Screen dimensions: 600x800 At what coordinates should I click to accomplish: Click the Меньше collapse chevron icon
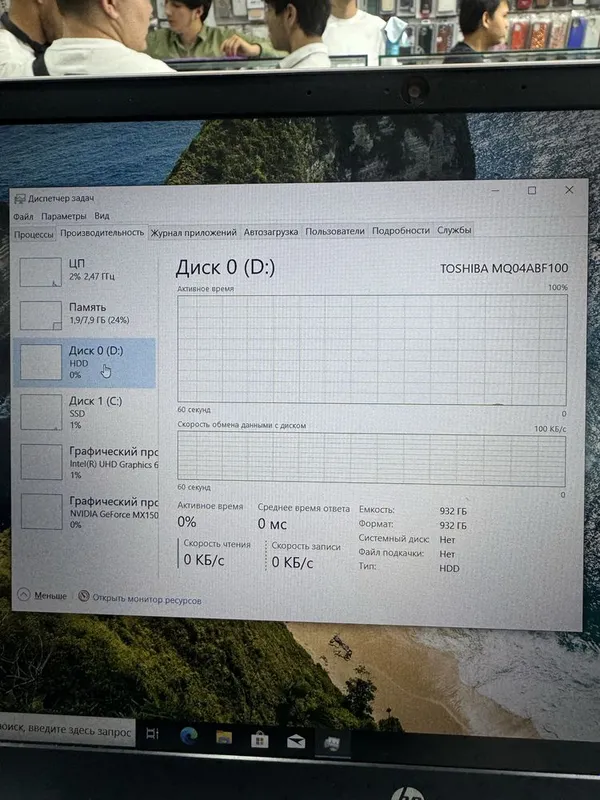tap(23, 594)
